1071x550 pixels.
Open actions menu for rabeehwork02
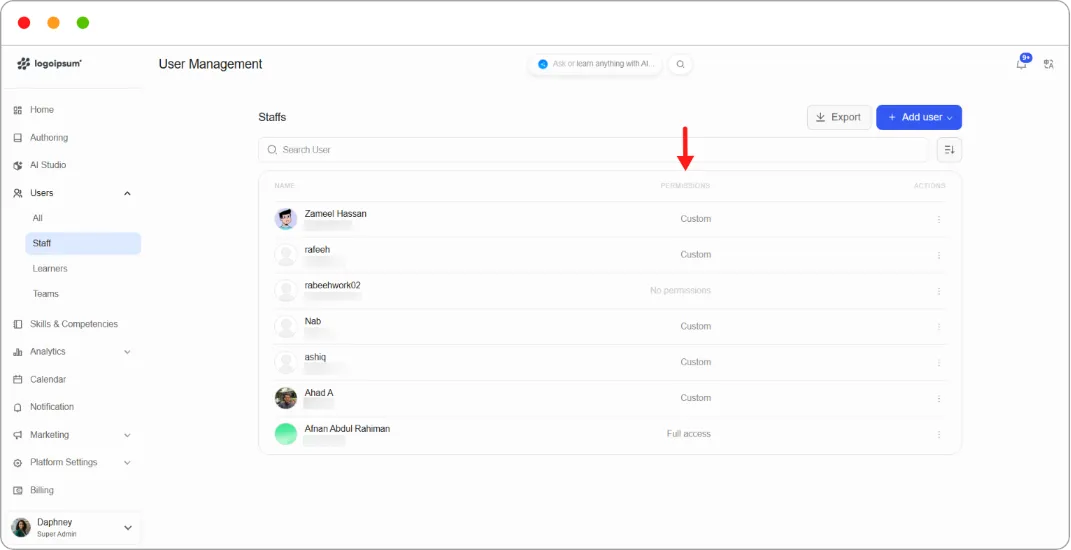[939, 291]
